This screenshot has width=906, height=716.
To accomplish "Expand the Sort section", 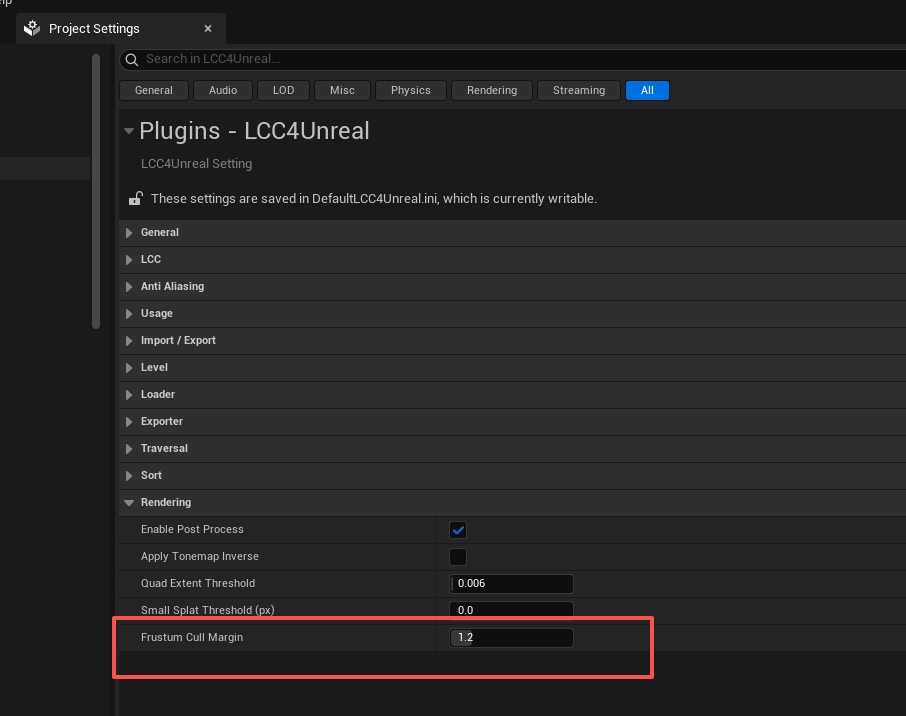I will (x=129, y=476).
